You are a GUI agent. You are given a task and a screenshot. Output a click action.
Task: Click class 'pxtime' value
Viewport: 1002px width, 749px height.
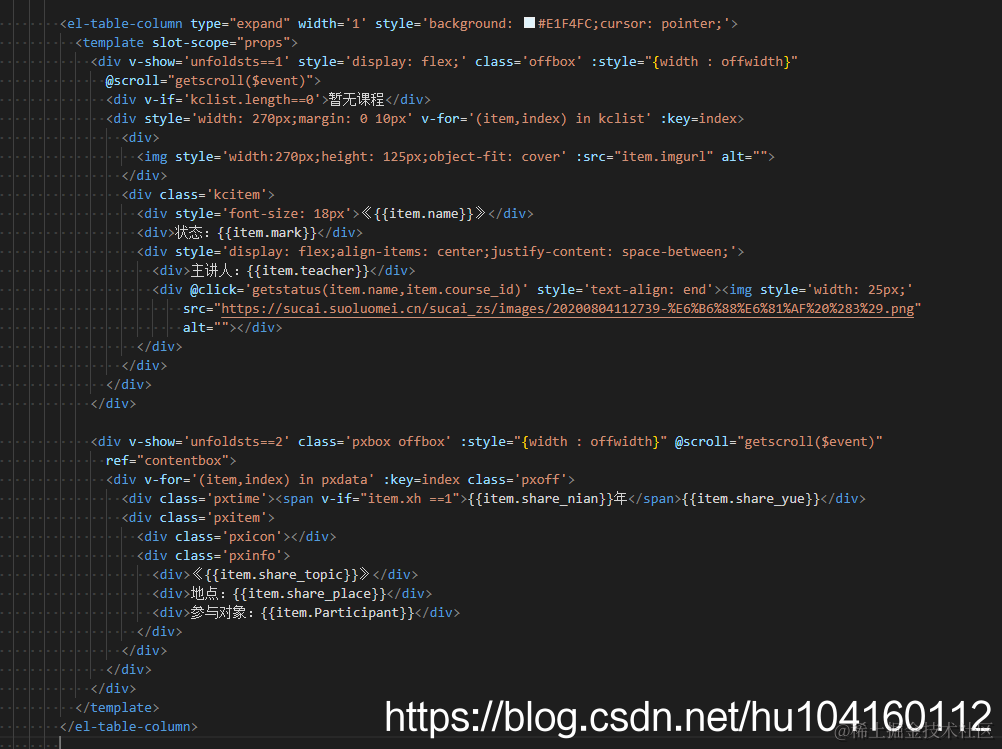pos(236,498)
